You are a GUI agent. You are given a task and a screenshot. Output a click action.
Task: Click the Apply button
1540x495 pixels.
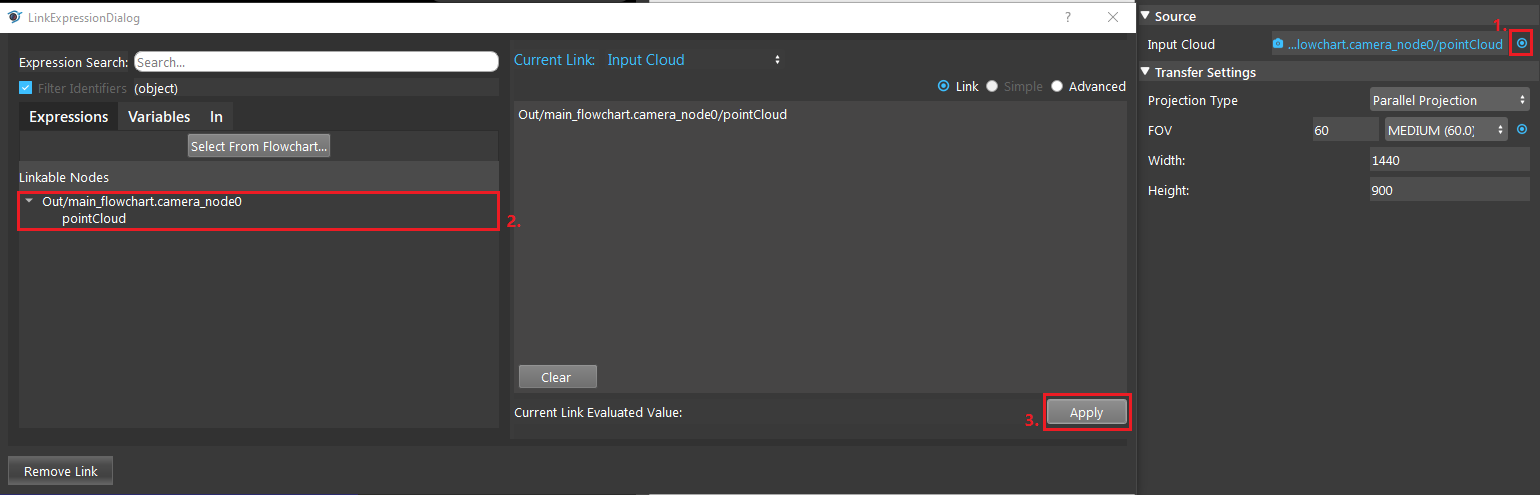(1086, 412)
